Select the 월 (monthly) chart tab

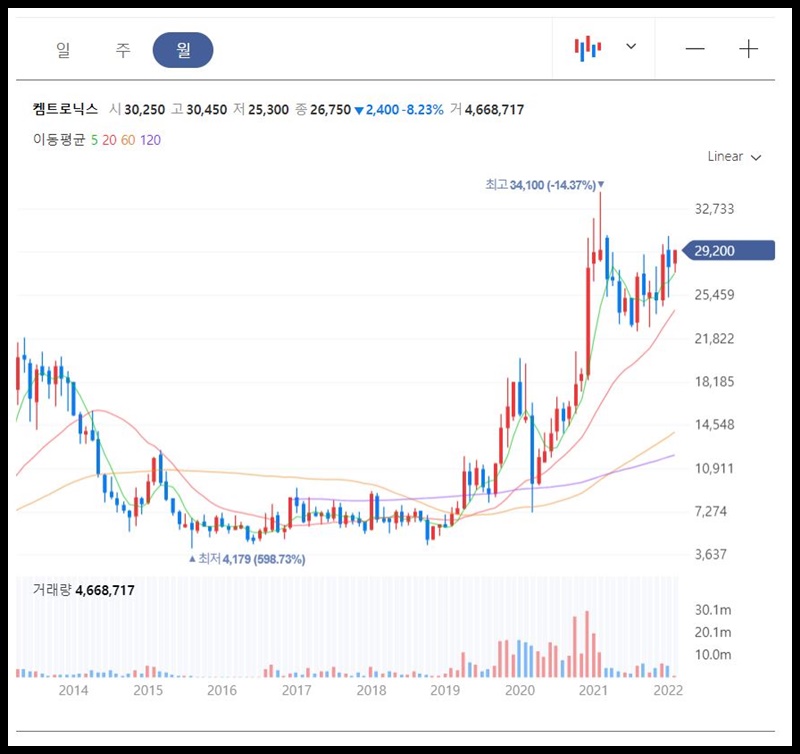tap(183, 50)
